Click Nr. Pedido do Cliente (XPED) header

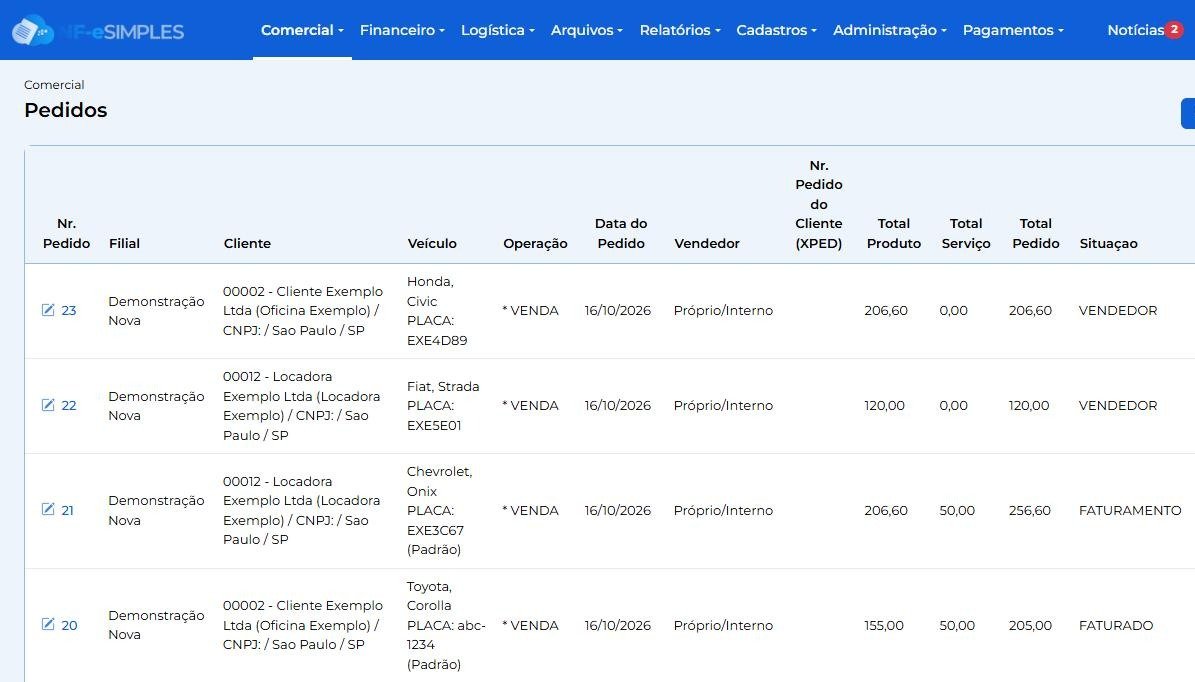coord(819,204)
